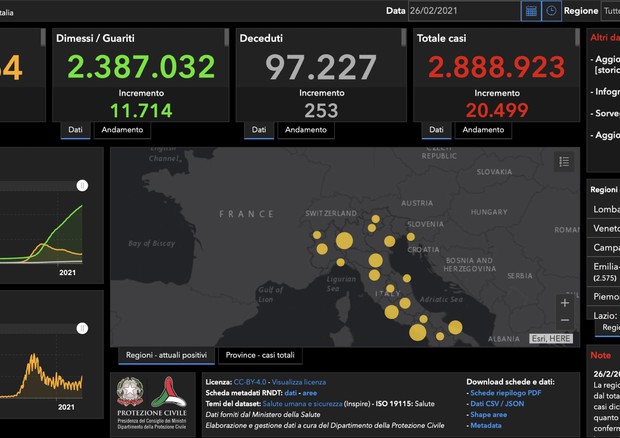Image resolution: width=620 pixels, height=438 pixels.
Task: Select Andamento tab under Dimessi / Guariti
Action: pyautogui.click(x=121, y=130)
